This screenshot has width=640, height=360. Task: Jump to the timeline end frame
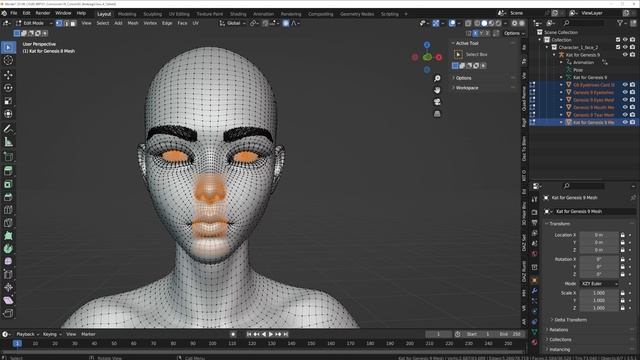[286, 334]
